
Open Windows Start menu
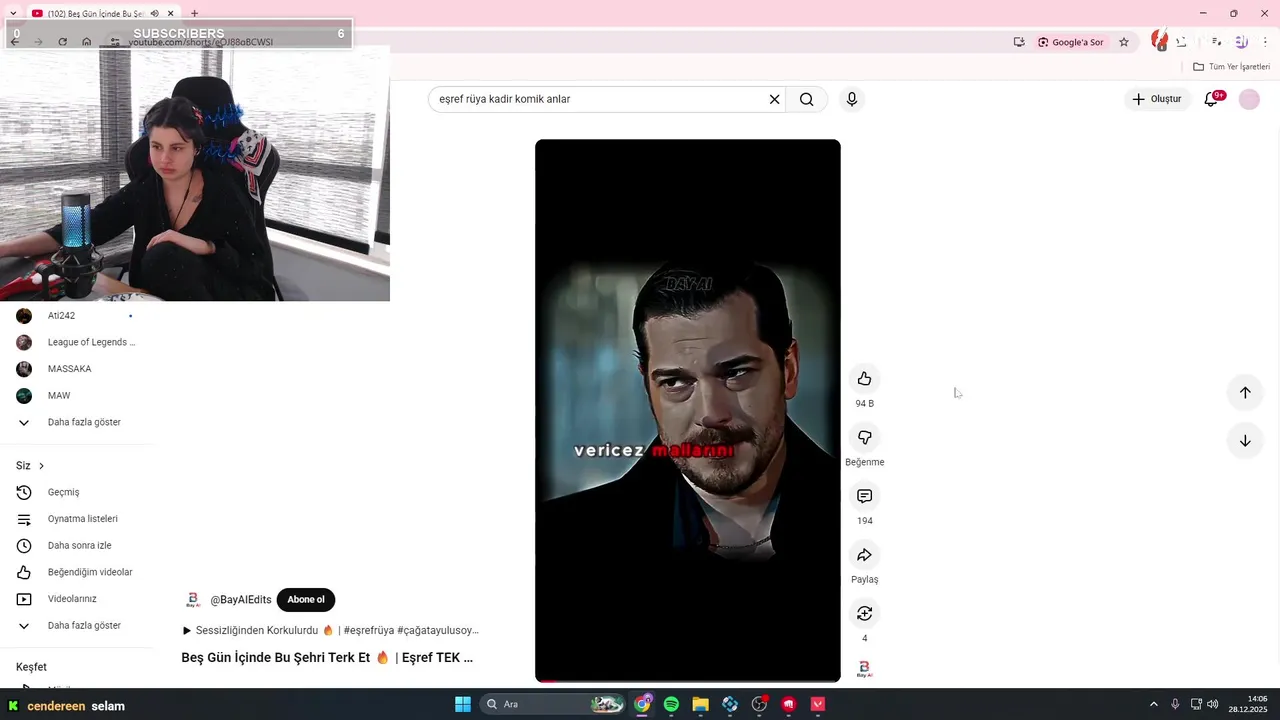click(x=463, y=704)
